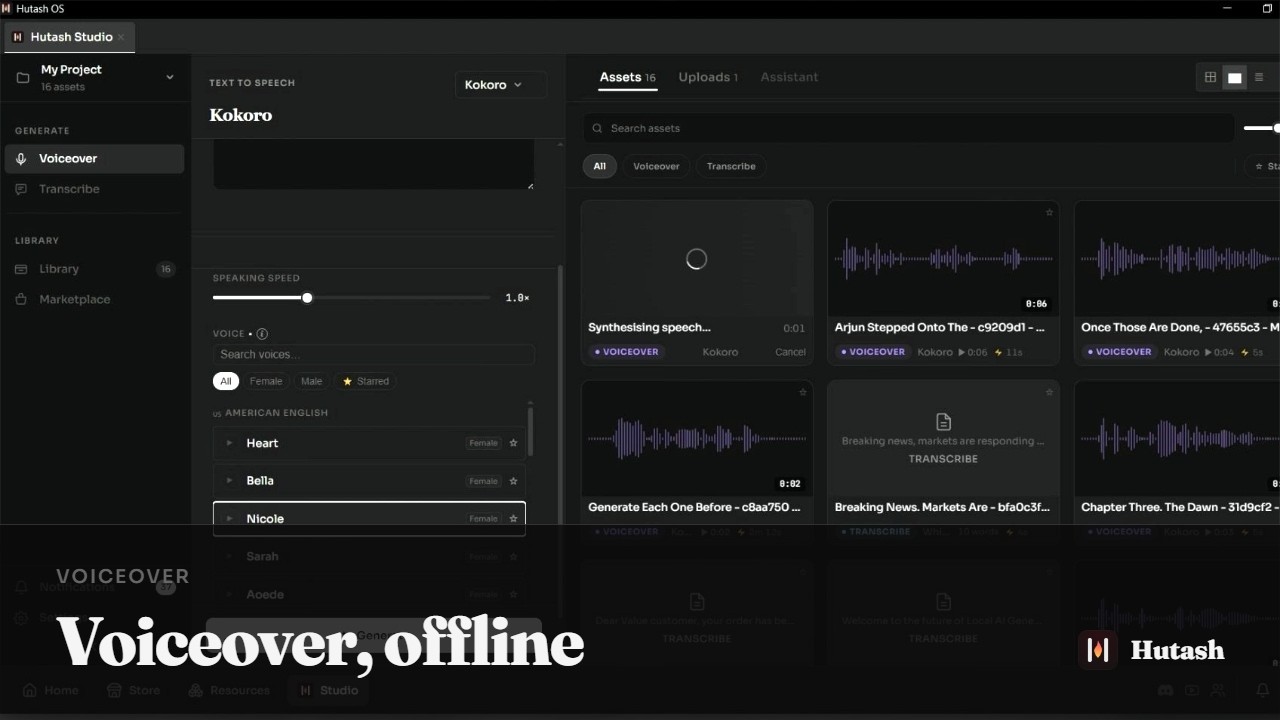Click the Hutash OS logo in title bar
This screenshot has width=1280, height=720.
pos(7,8)
